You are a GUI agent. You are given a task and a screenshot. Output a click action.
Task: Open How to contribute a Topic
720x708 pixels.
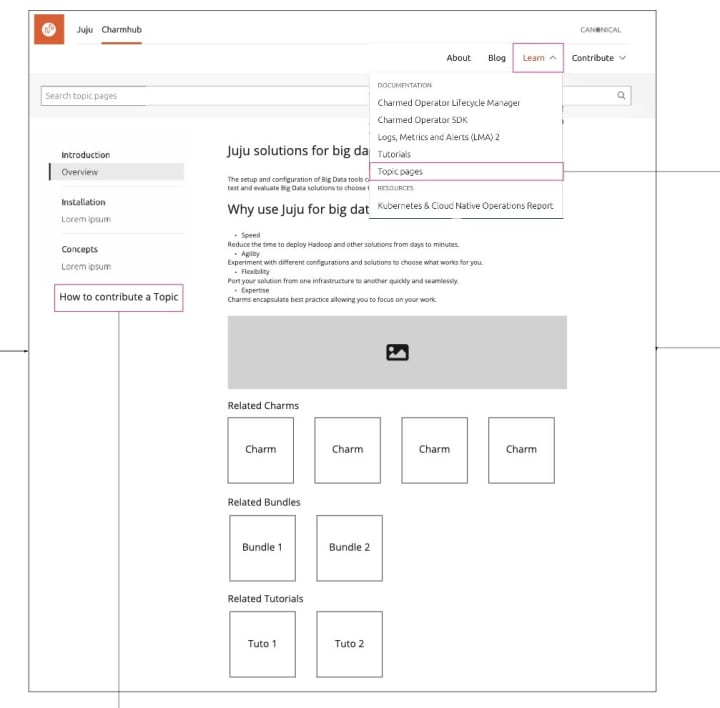point(118,298)
